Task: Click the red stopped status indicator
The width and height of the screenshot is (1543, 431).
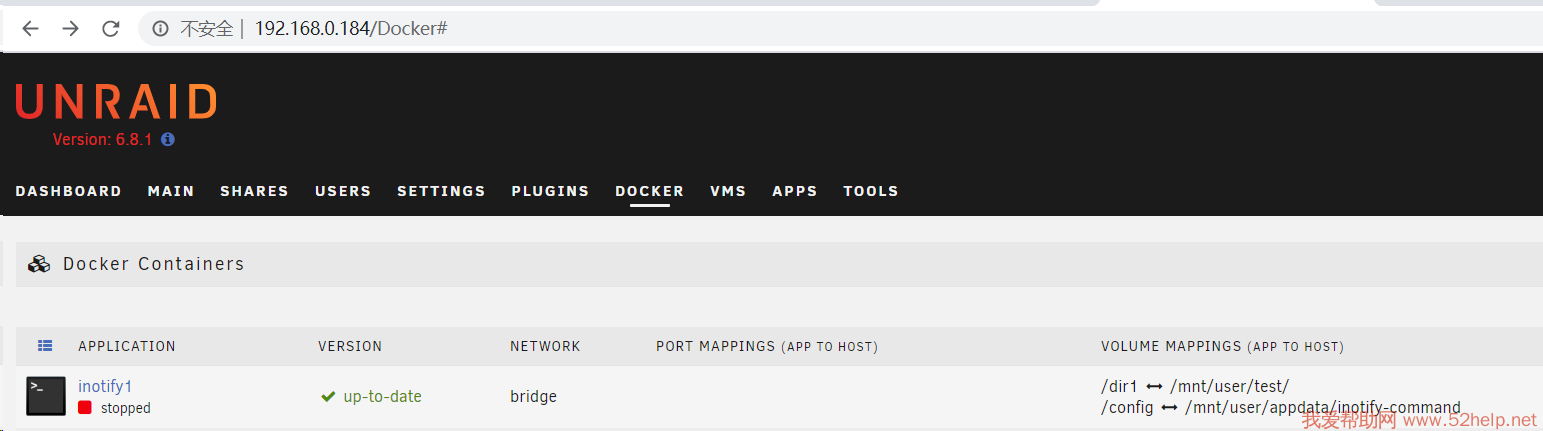Action: tap(85, 408)
